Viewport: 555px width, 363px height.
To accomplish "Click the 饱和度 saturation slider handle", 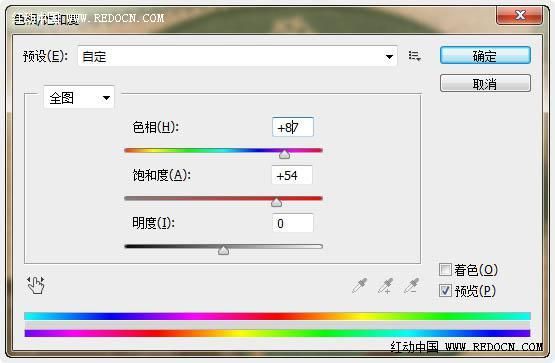I will point(276,202).
